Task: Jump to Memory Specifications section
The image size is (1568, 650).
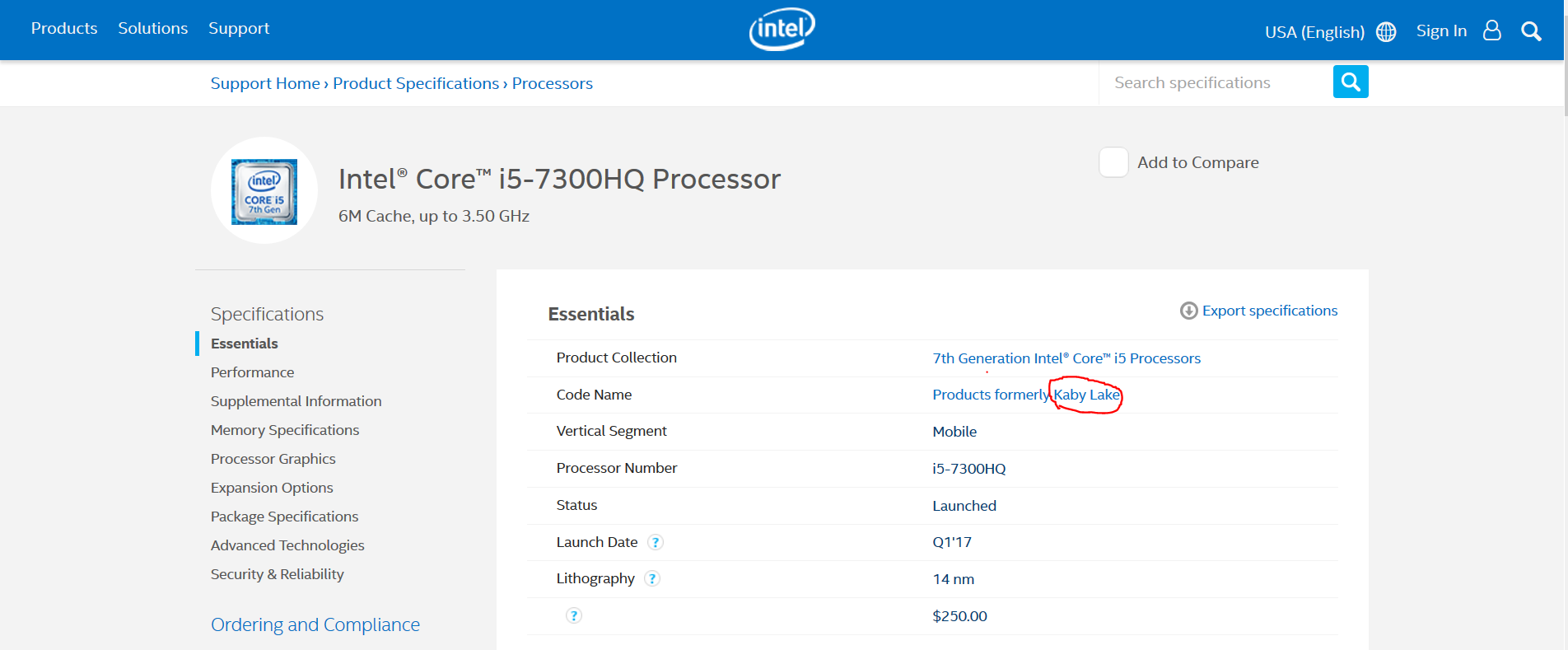Action: [285, 430]
